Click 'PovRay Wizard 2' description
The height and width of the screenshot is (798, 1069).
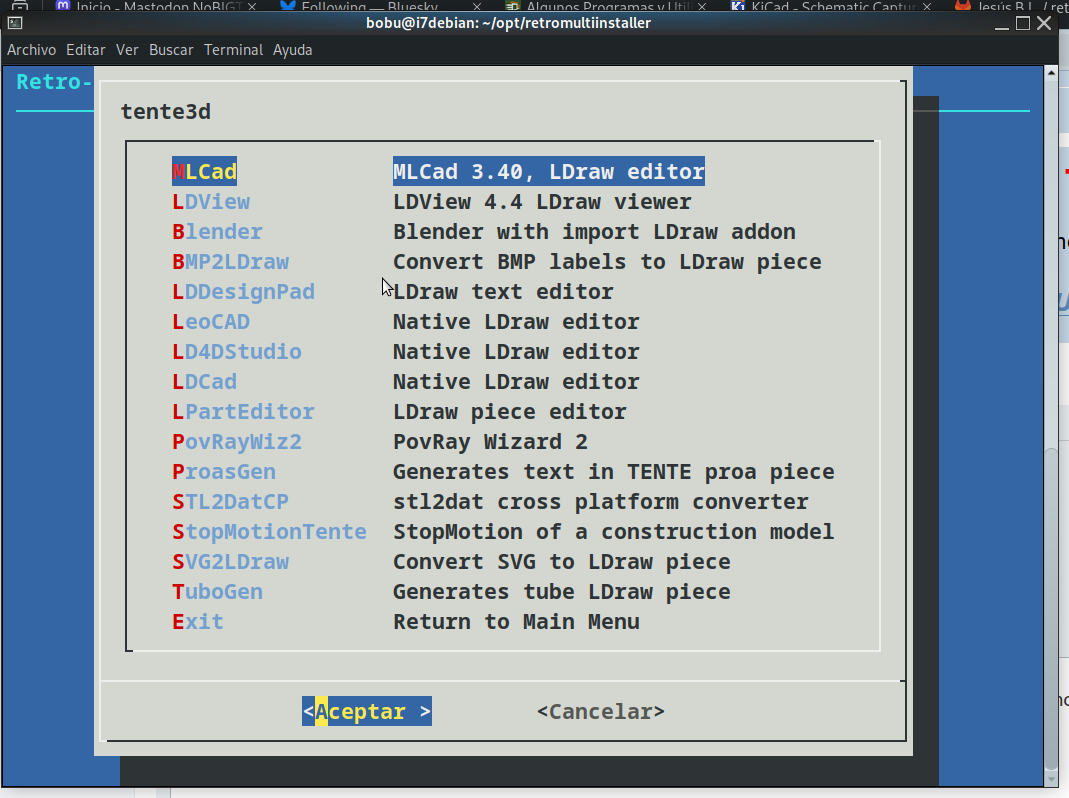coord(490,442)
